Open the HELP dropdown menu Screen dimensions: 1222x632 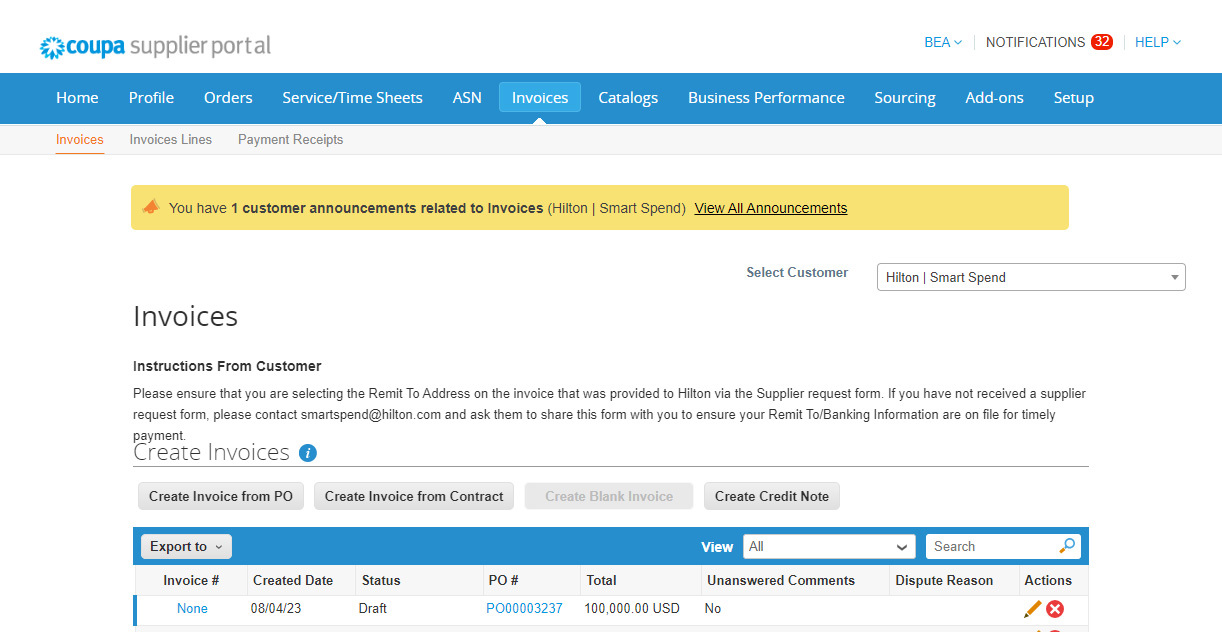(1157, 42)
